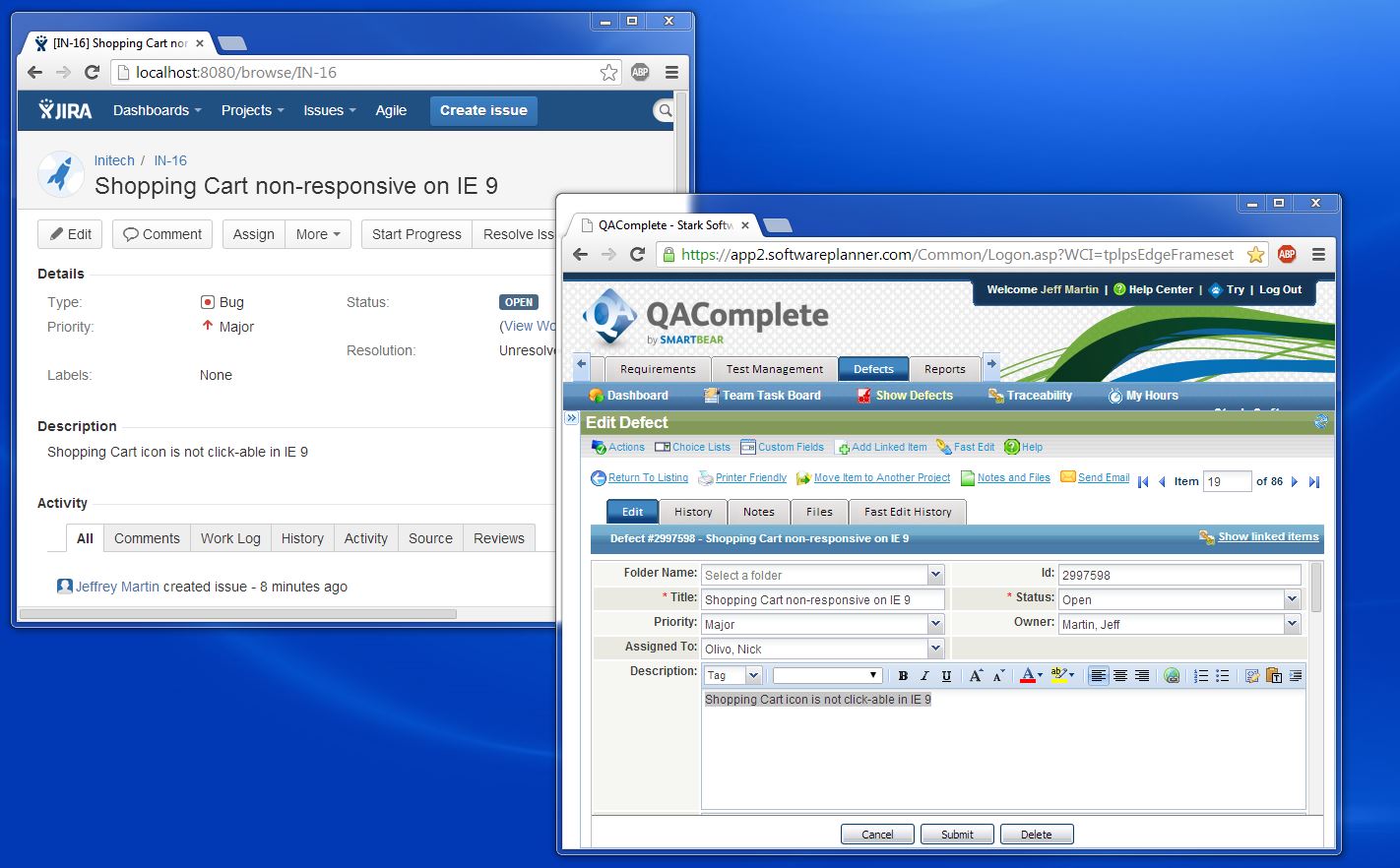The height and width of the screenshot is (868, 1400).
Task: Decrease font size in description editor
Action: (998, 675)
